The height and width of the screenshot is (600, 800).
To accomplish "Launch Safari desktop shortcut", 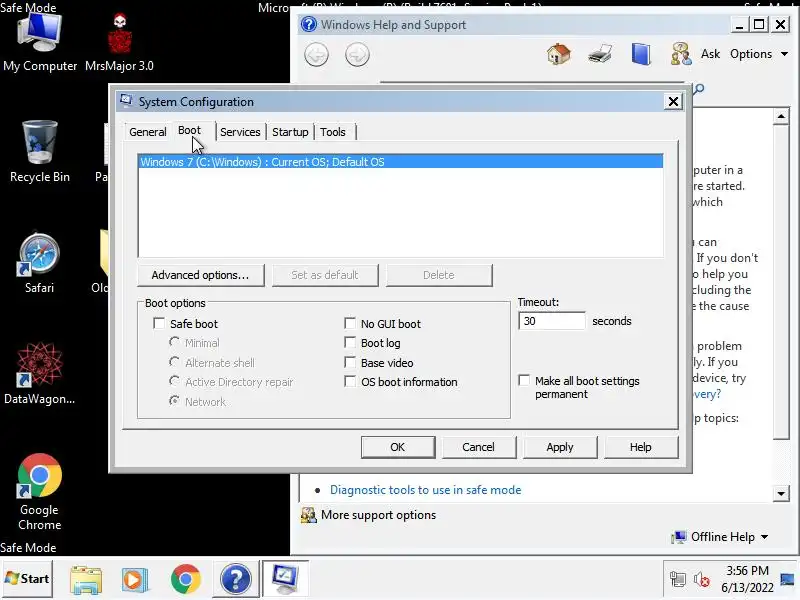I will (x=39, y=263).
